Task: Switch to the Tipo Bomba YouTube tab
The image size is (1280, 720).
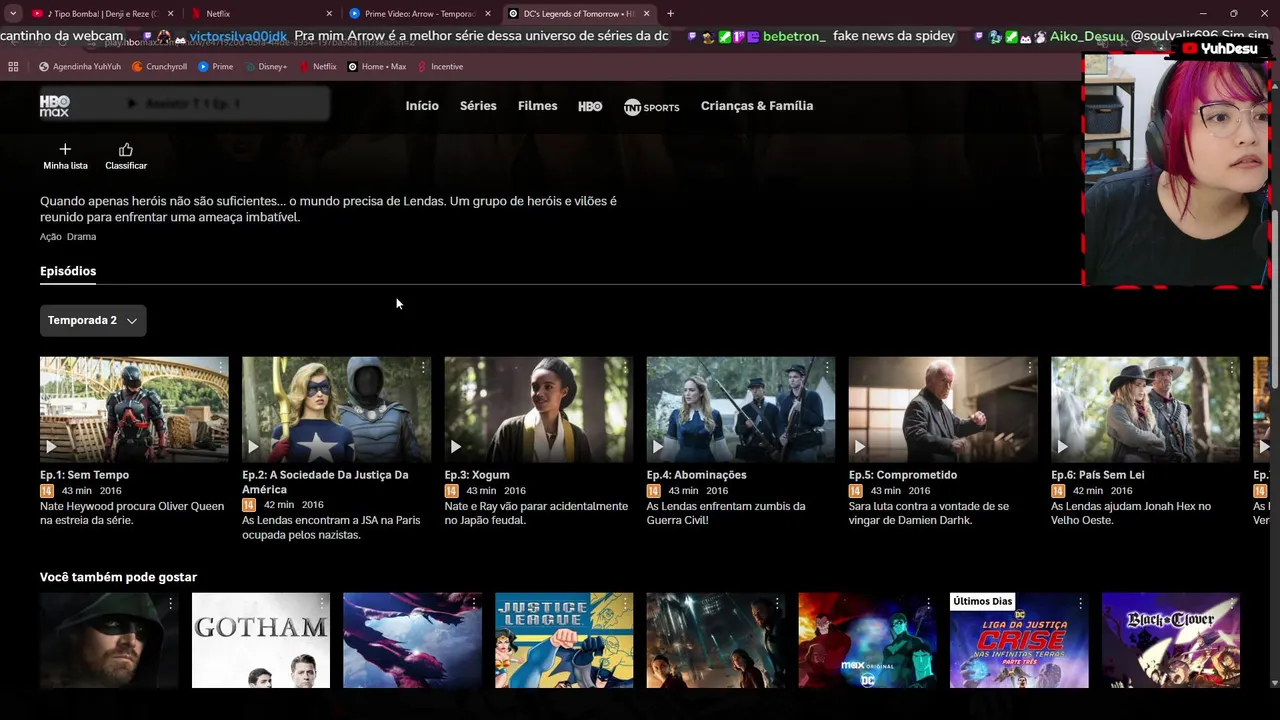Action: [103, 14]
